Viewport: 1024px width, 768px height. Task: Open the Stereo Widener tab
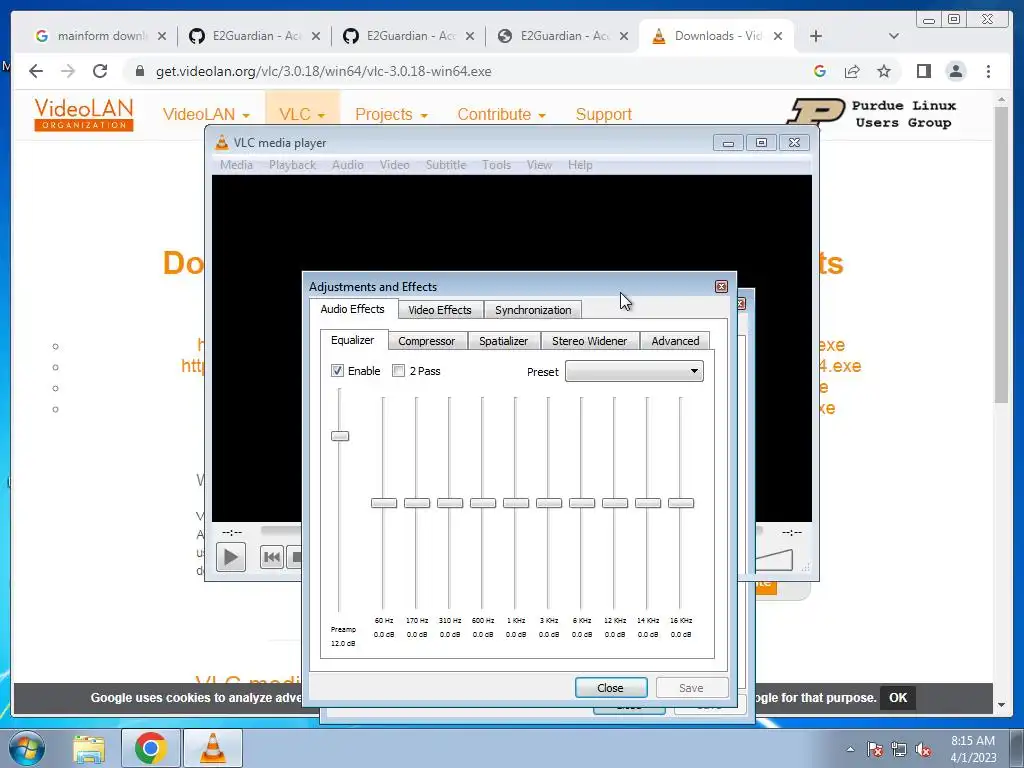point(589,341)
